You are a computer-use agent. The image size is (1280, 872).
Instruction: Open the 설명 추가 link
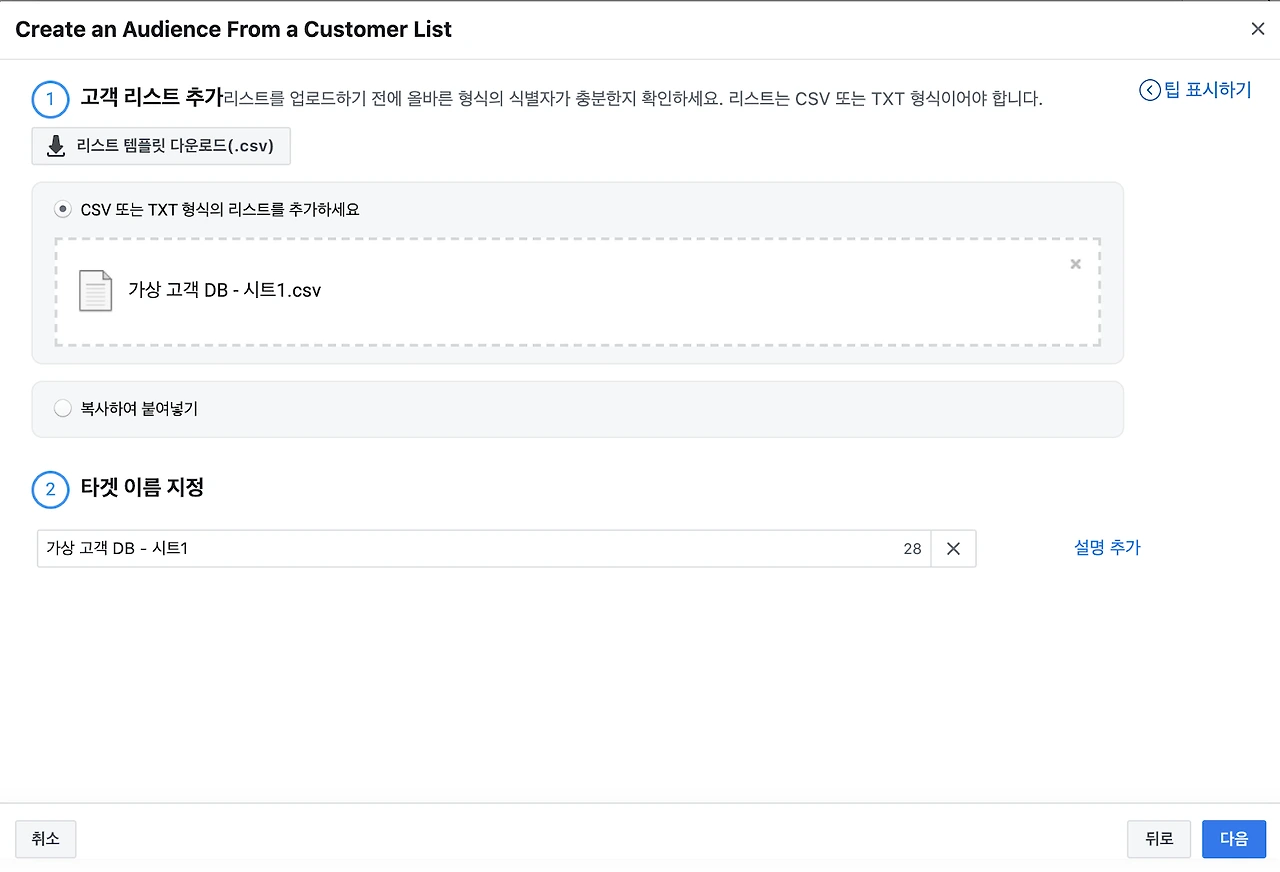point(1107,547)
